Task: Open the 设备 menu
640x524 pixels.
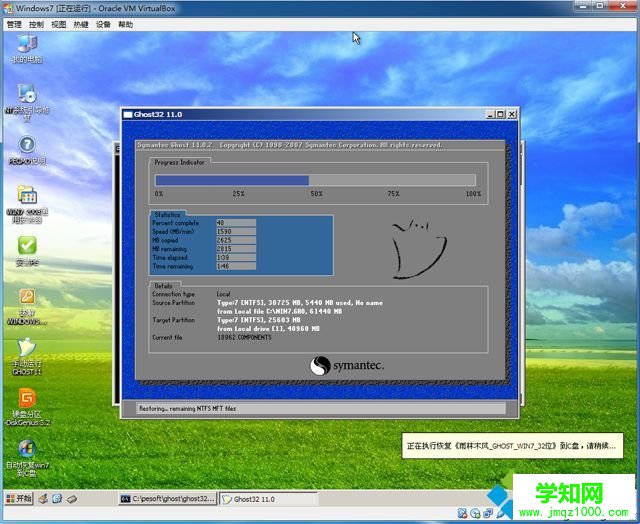Action: click(x=103, y=24)
